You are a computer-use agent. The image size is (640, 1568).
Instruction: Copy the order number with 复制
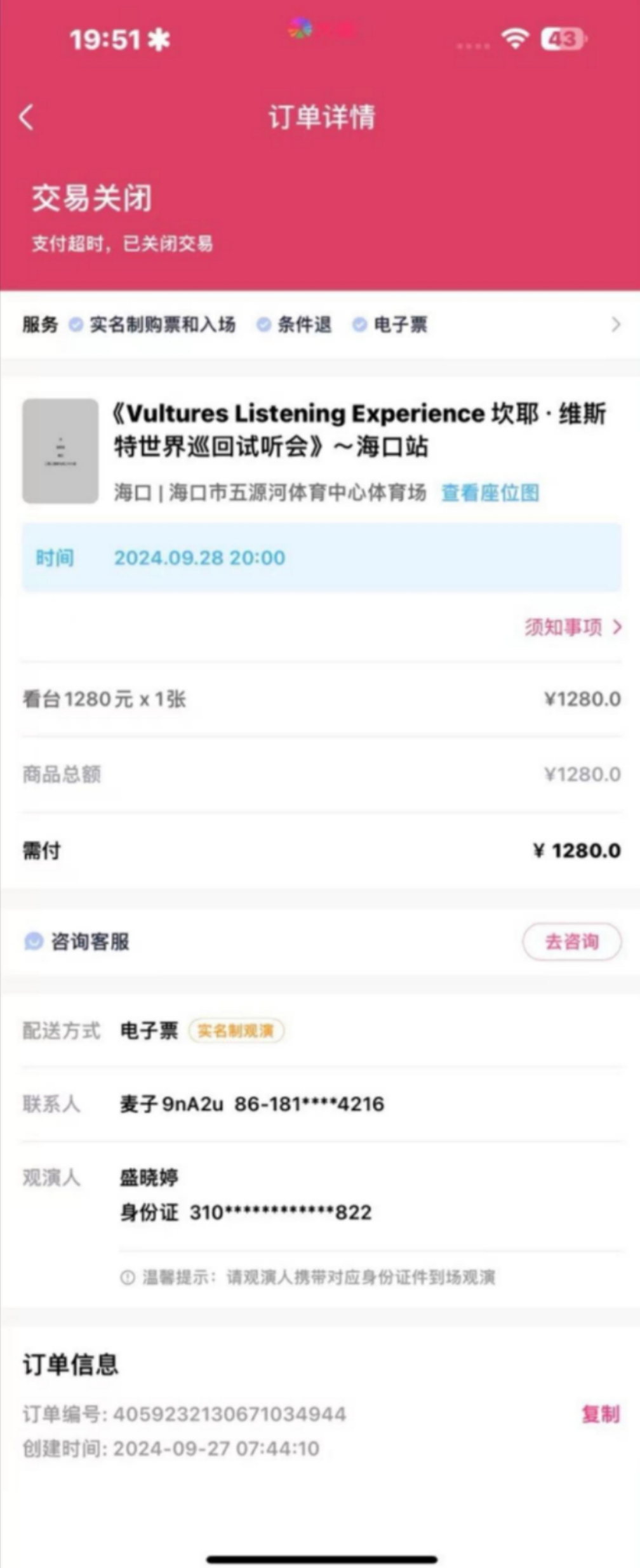pos(601,1414)
